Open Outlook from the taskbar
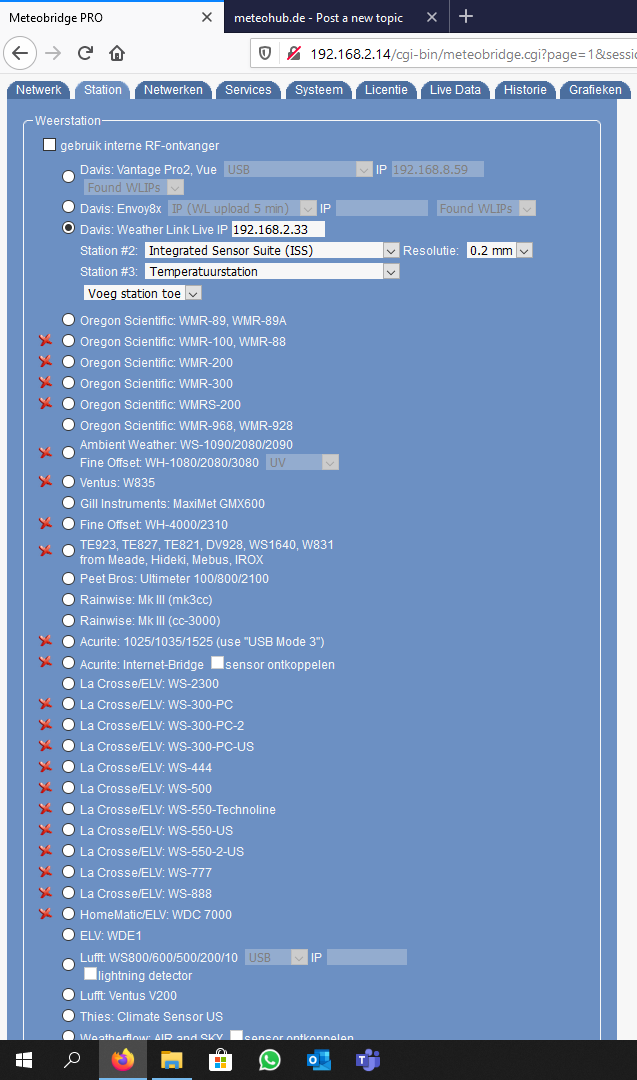This screenshot has height=1080, width=637. [319, 1060]
